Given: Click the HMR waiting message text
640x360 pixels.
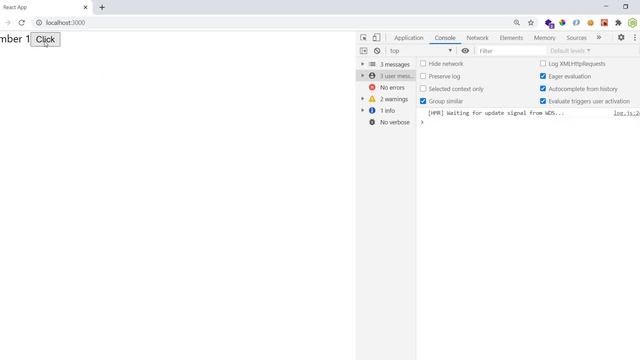Looking at the screenshot, I should click(496, 113).
